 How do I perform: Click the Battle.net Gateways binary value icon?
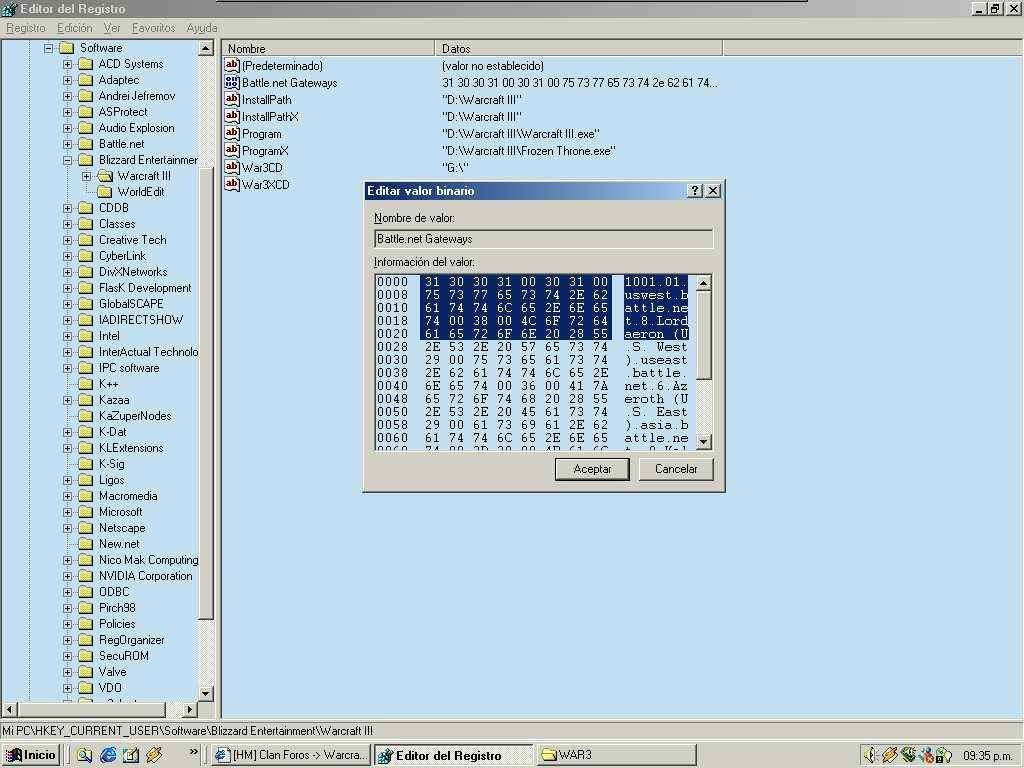[231, 83]
